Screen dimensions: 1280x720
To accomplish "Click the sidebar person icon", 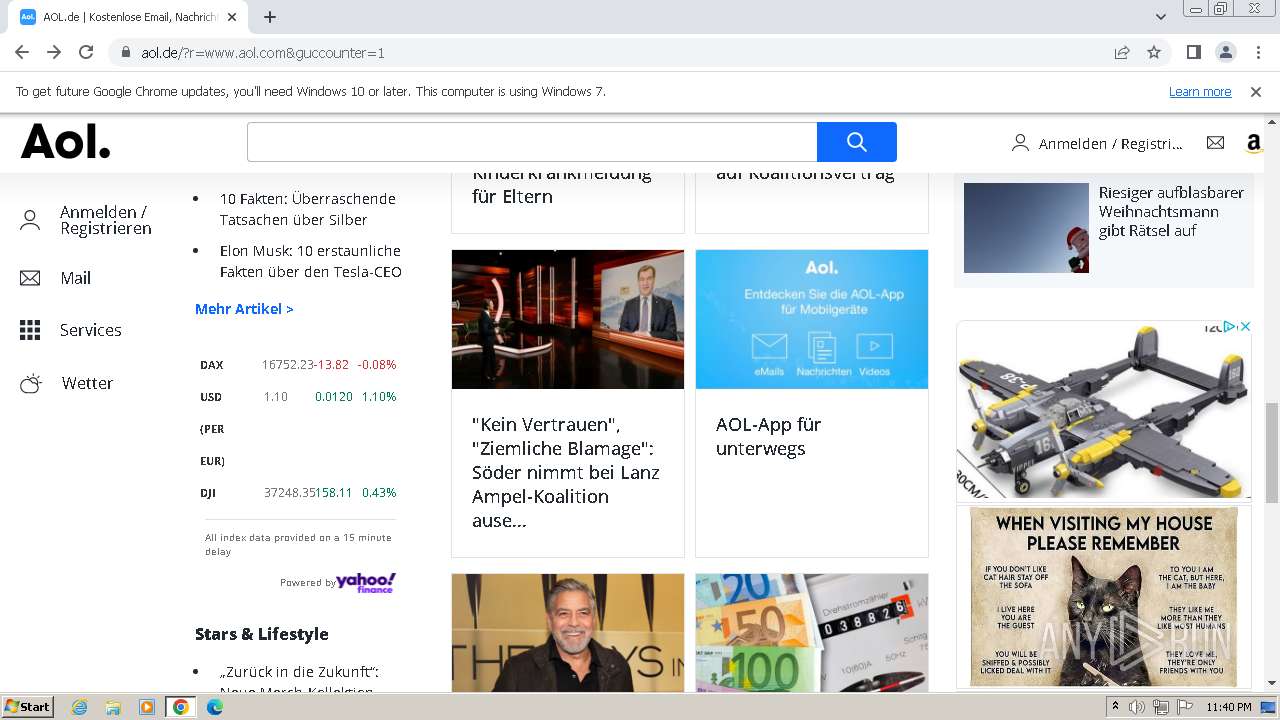I will (30, 221).
